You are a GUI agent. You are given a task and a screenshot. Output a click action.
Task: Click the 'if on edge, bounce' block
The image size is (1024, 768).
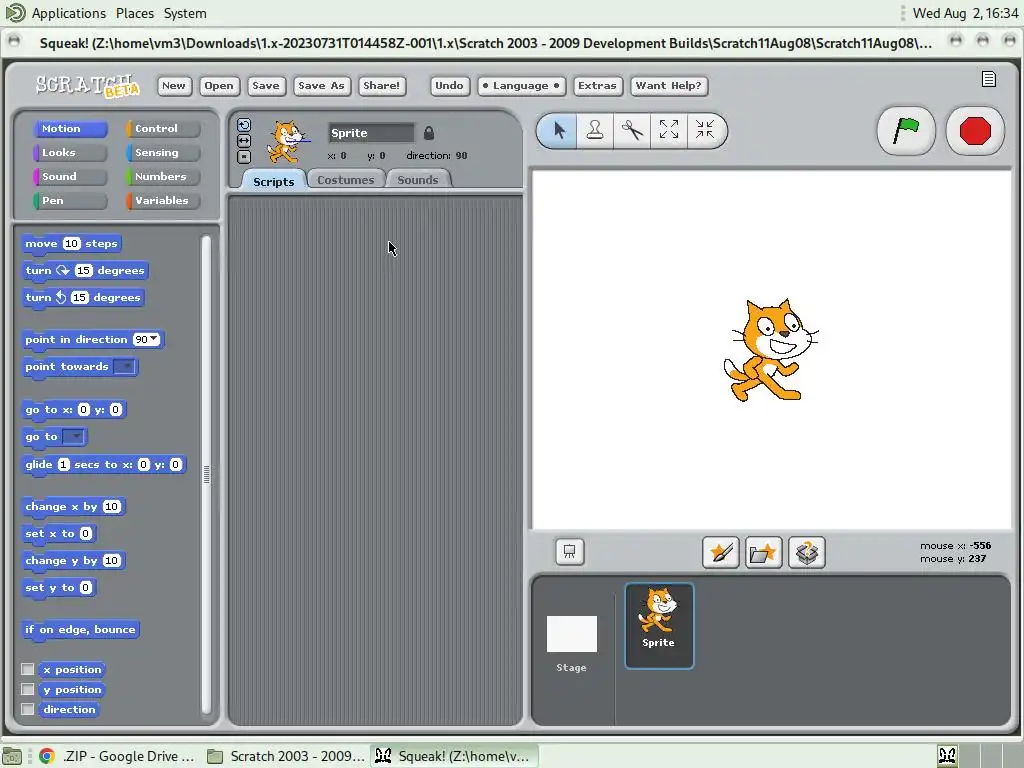[80, 630]
